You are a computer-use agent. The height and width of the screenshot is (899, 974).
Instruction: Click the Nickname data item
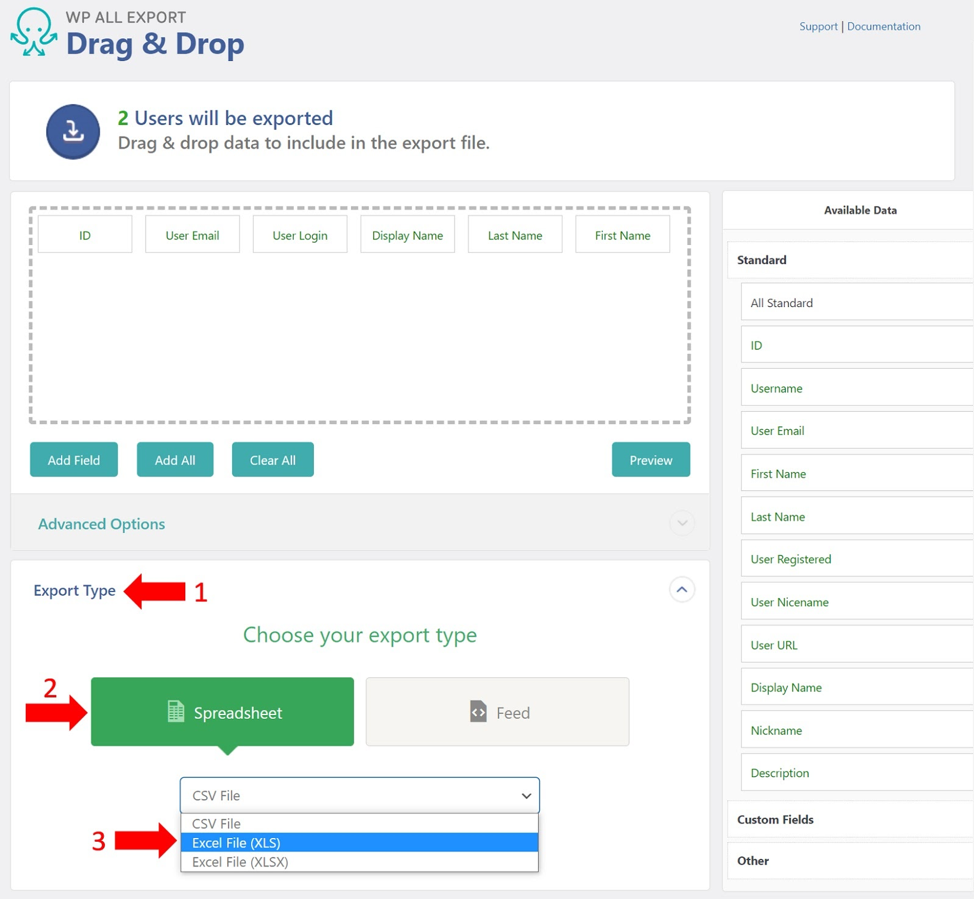pyautogui.click(x=857, y=730)
